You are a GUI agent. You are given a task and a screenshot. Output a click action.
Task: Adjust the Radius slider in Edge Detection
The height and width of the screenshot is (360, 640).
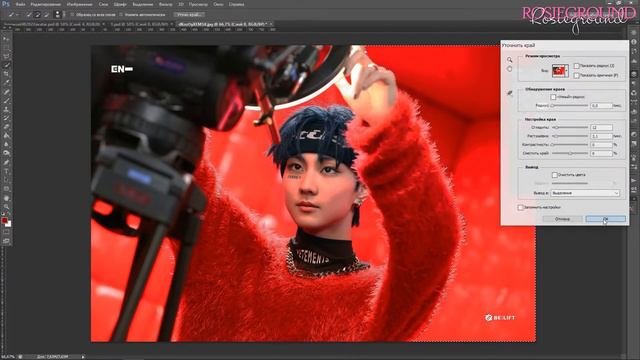point(569,106)
